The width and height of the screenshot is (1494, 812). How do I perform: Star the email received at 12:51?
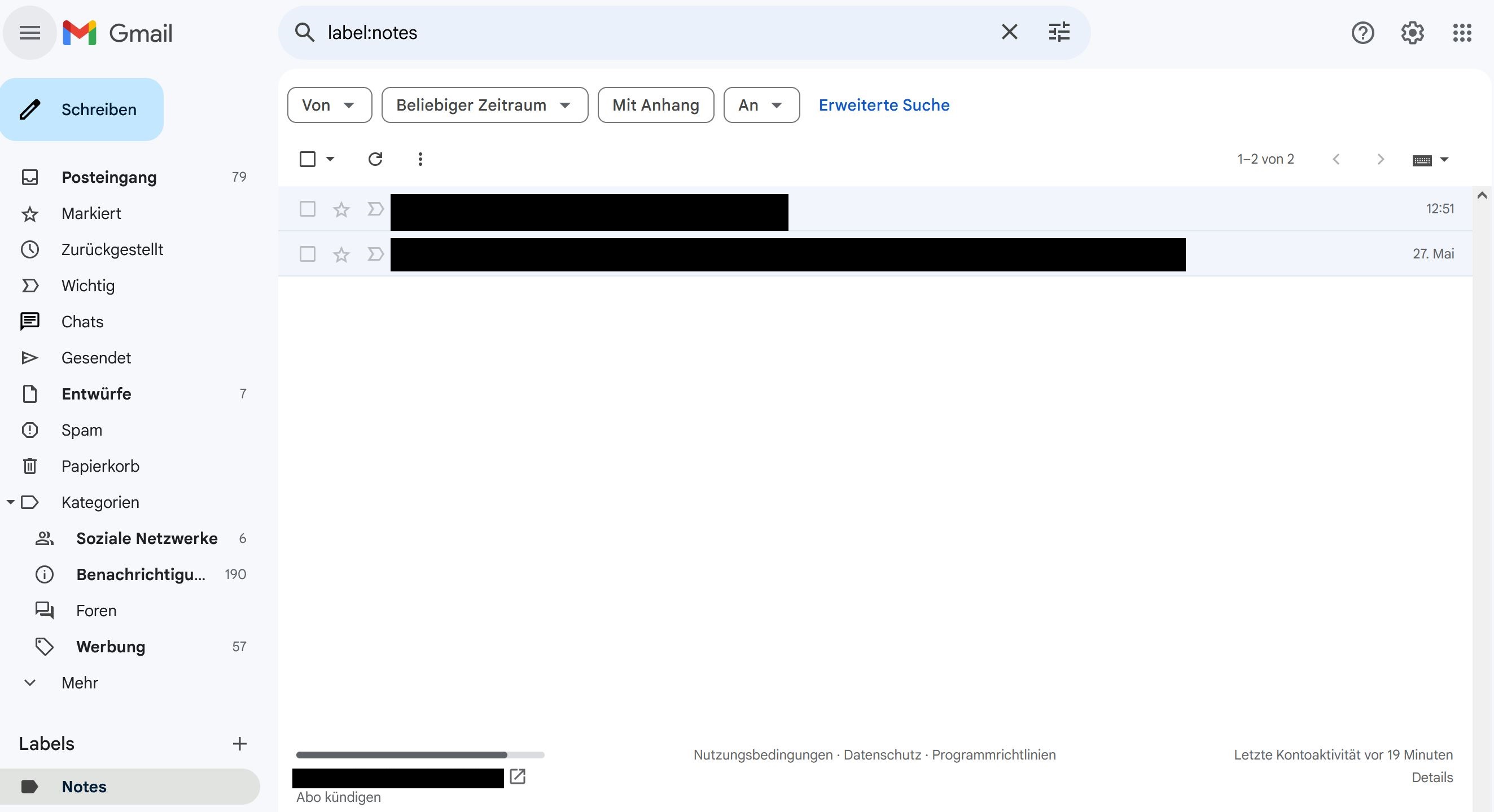pos(341,209)
